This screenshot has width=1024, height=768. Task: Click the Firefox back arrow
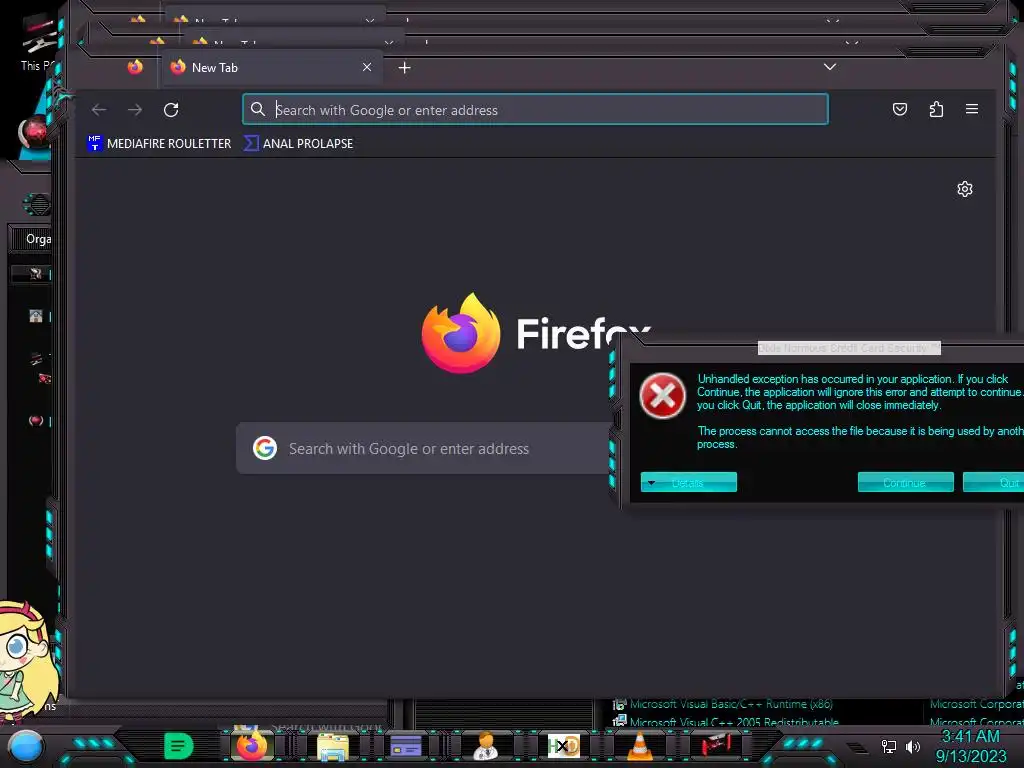(x=99, y=110)
